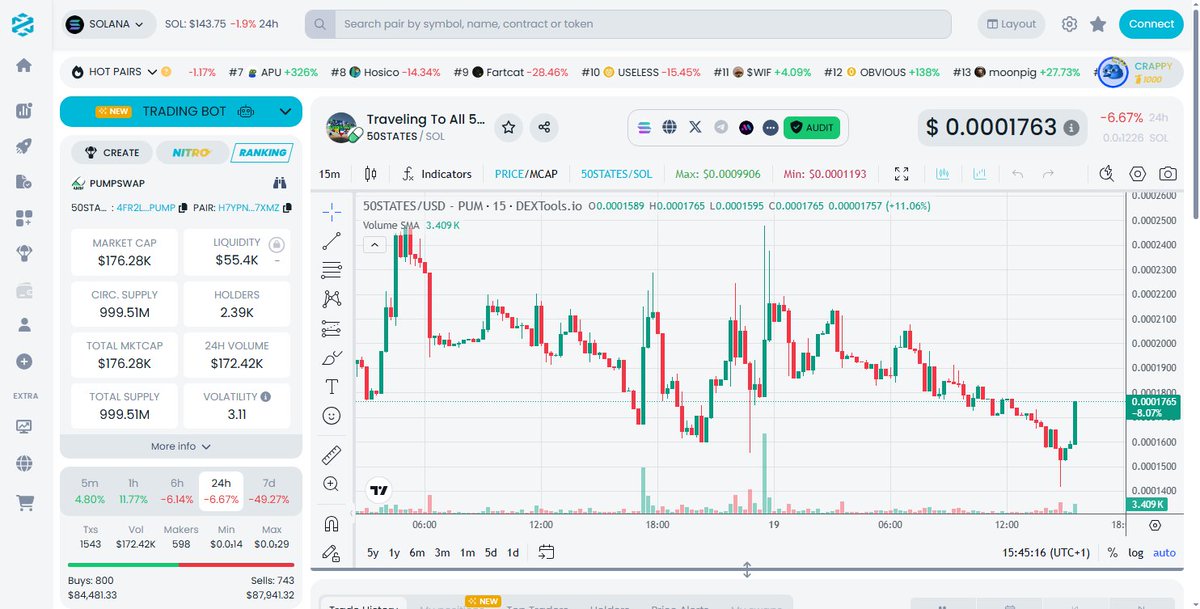
Task: Open the binoculars icon beside PUMPSWAP
Action: (x=280, y=183)
